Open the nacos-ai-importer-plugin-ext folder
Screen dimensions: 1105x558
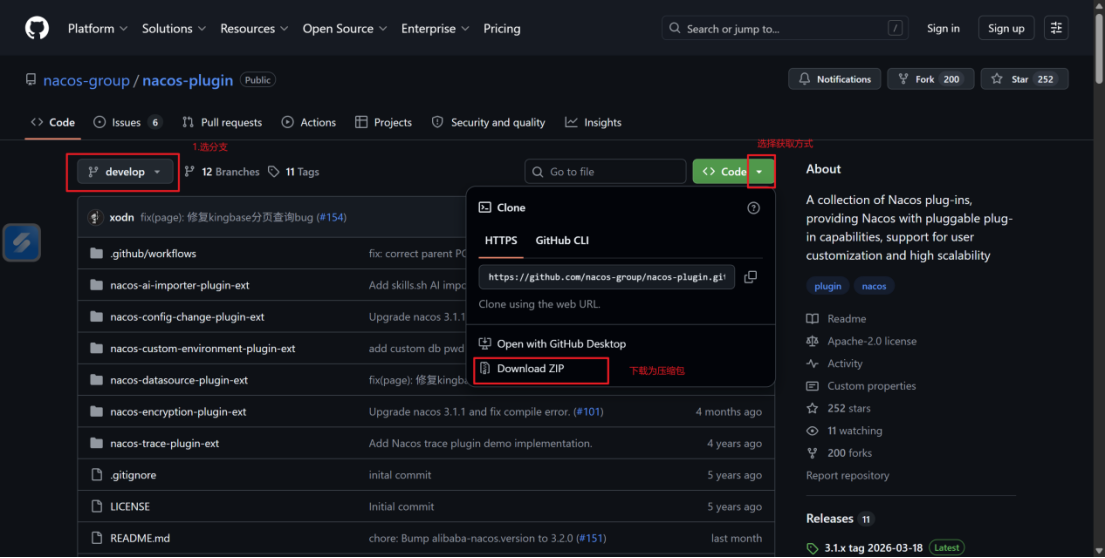click(x=180, y=285)
